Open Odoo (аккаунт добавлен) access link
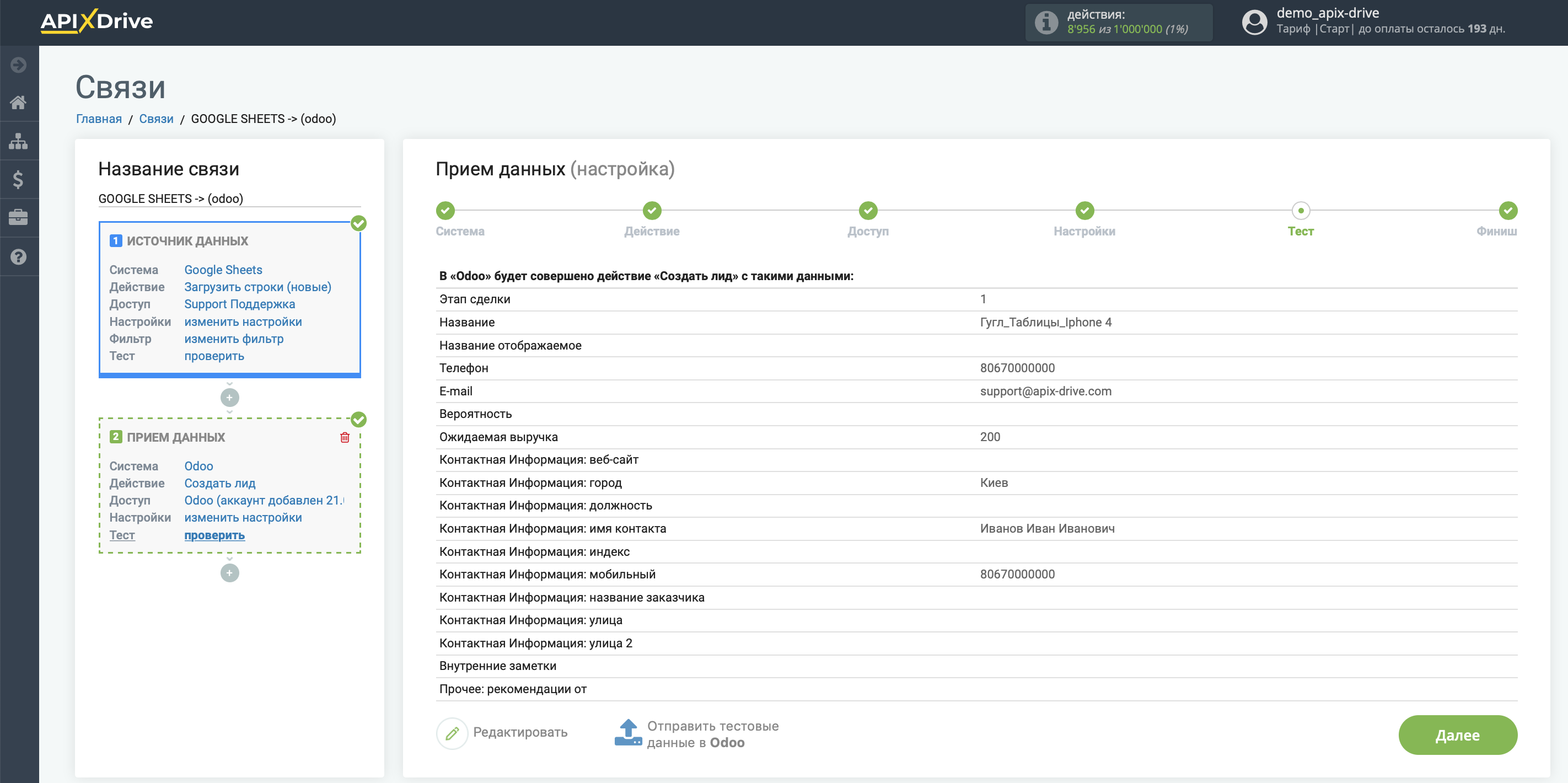The height and width of the screenshot is (783, 1568). click(264, 500)
